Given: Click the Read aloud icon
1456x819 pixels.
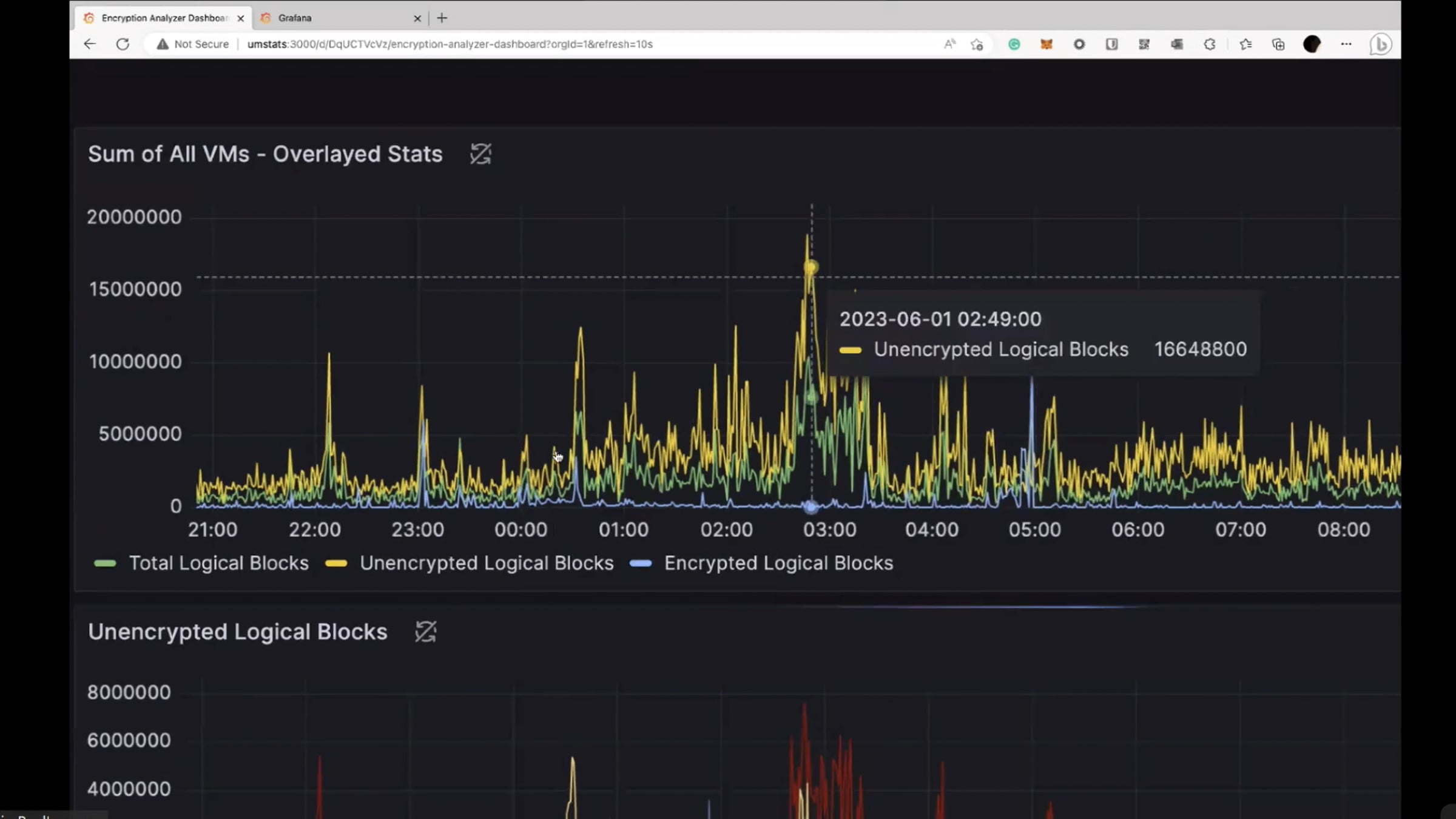Looking at the screenshot, I should click(x=949, y=44).
